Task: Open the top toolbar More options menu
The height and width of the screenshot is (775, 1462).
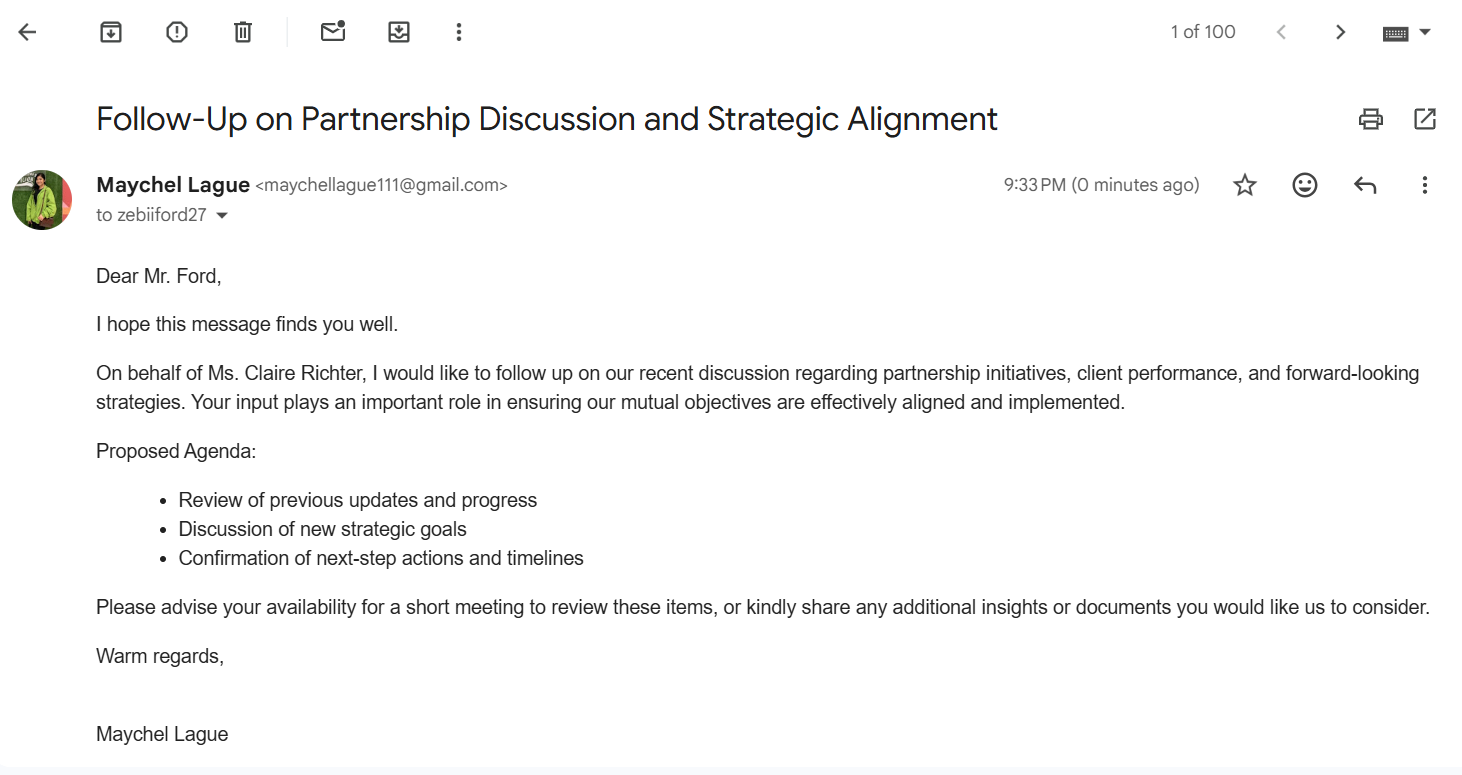Action: click(x=459, y=32)
